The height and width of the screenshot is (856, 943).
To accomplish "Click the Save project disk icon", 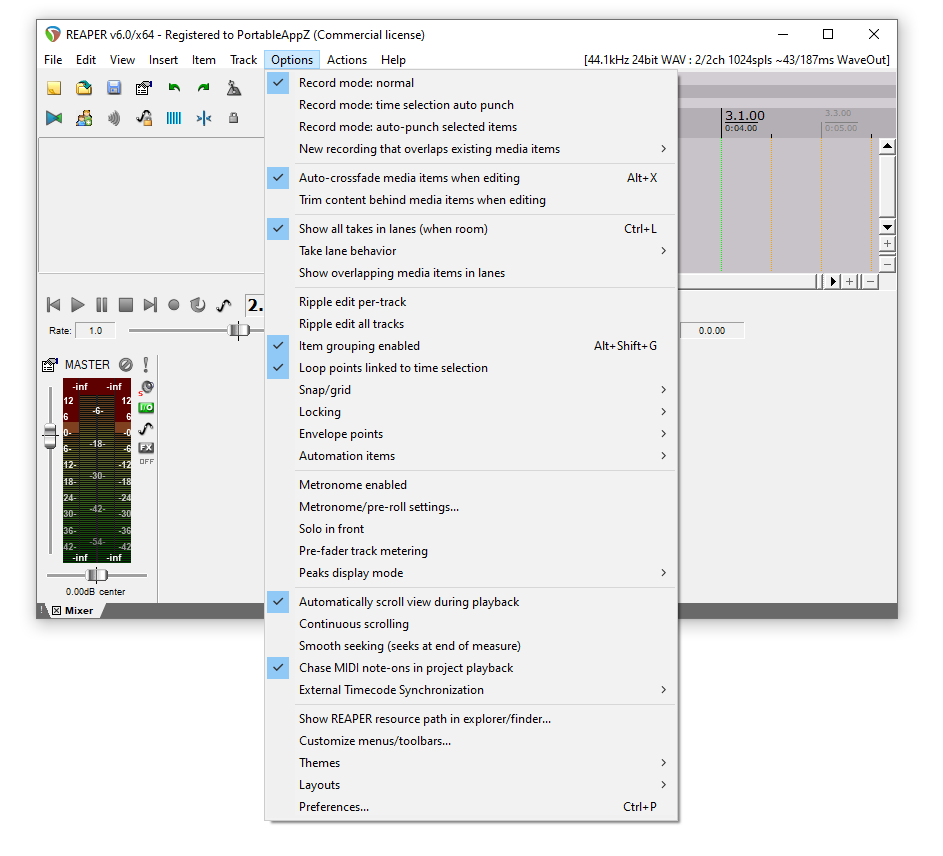I will [114, 88].
